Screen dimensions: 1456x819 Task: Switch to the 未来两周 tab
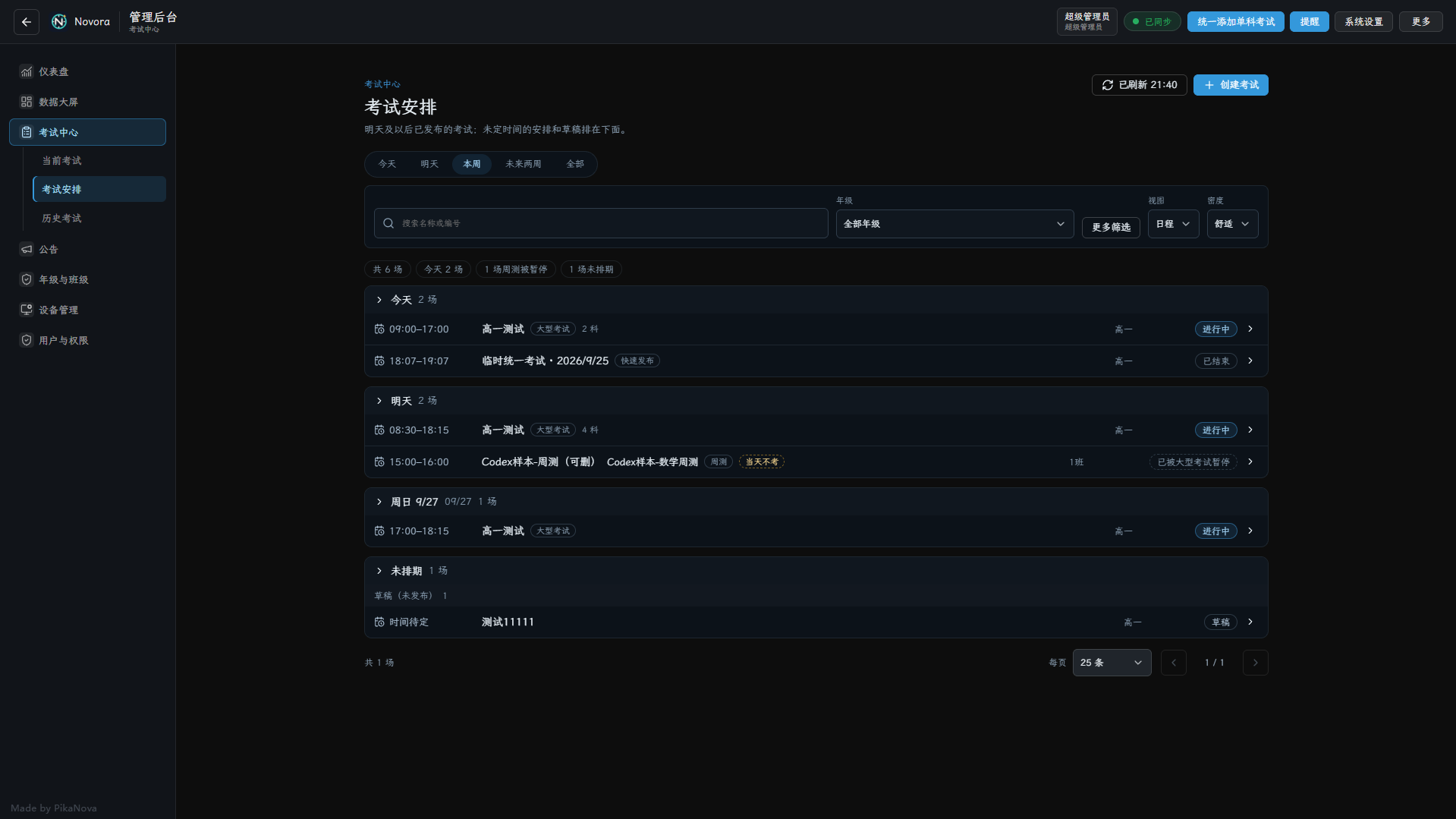click(524, 164)
